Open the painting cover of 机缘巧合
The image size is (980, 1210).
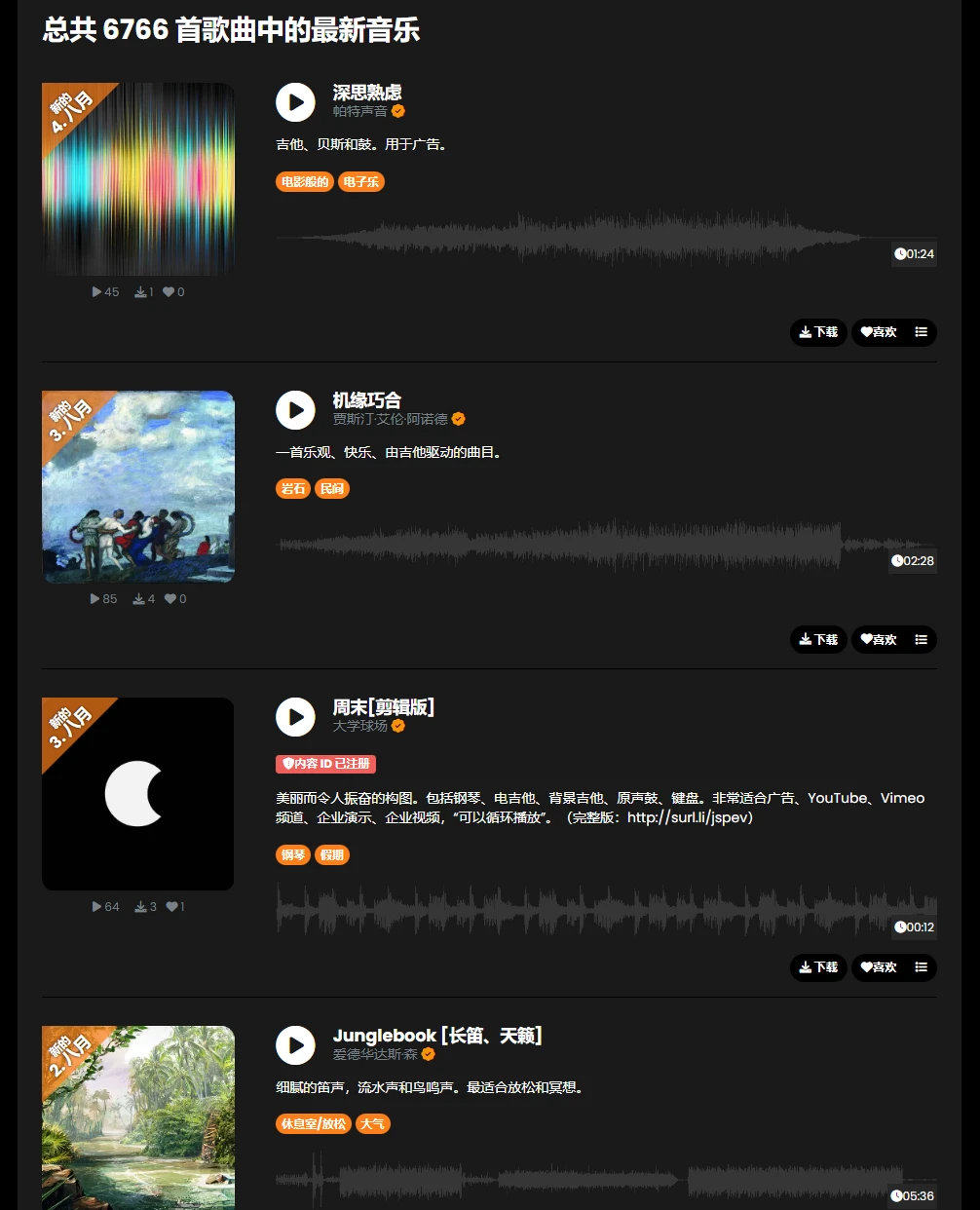click(138, 487)
